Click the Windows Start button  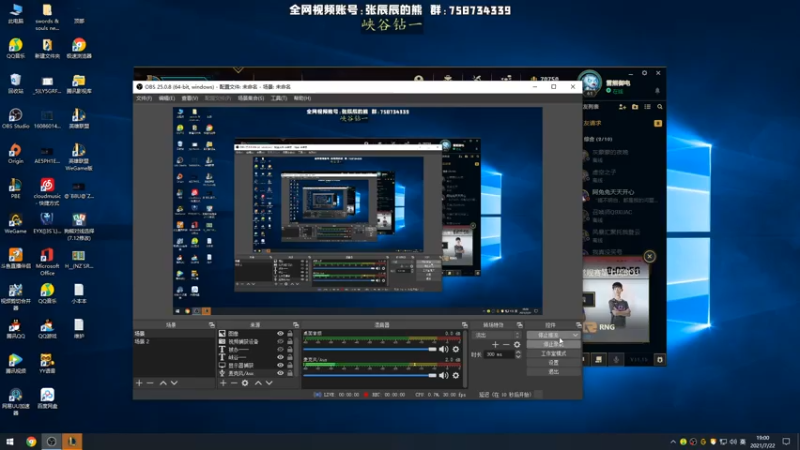click(10, 441)
